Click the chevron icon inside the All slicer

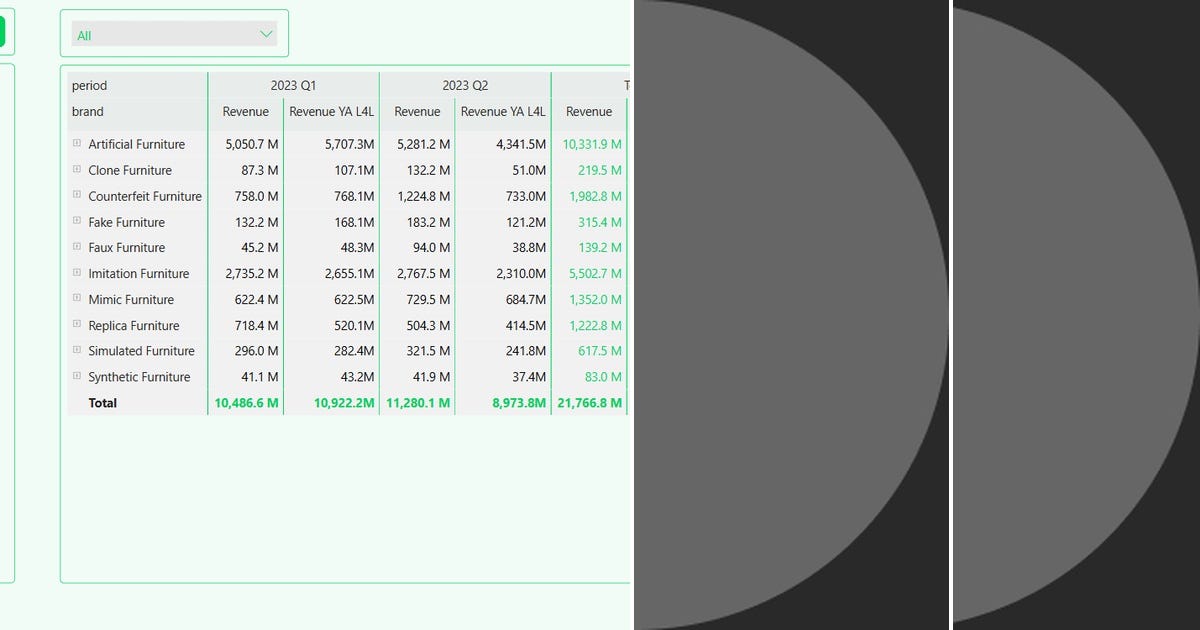265,33
